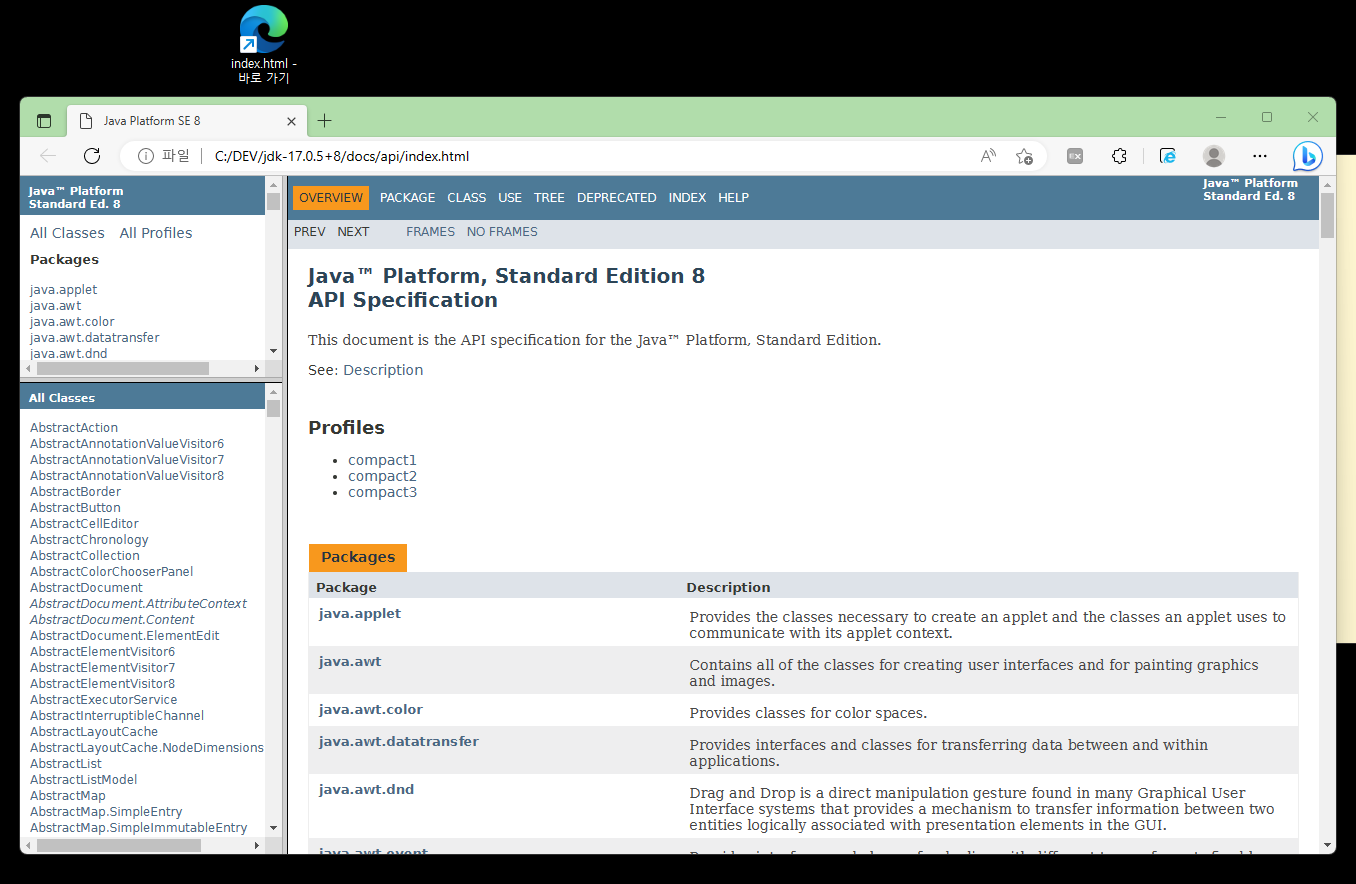Image resolution: width=1356 pixels, height=884 pixels.
Task: Open the compact3 profile link
Action: [x=382, y=492]
